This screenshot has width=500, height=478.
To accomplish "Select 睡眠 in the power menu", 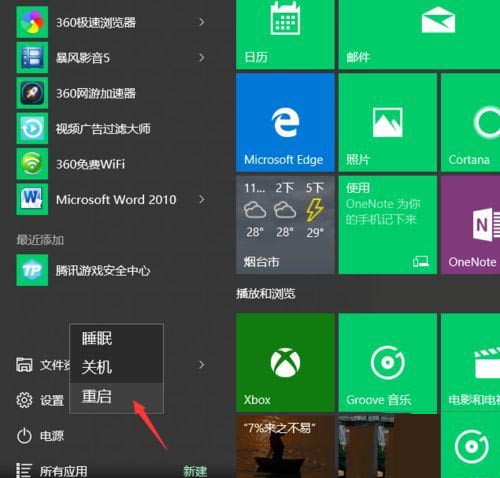I will (116, 339).
